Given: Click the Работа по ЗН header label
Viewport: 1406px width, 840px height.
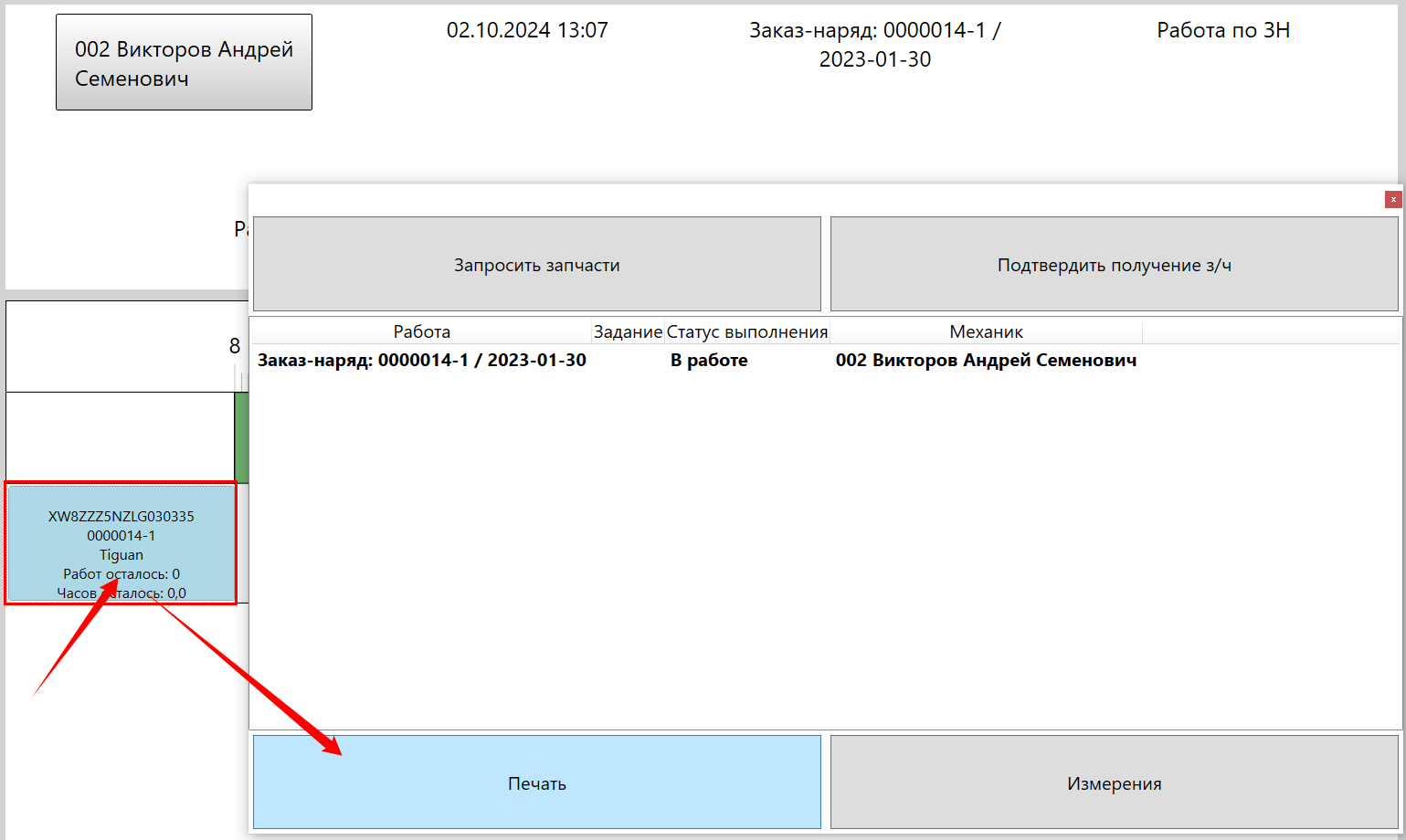Looking at the screenshot, I should 1222,30.
